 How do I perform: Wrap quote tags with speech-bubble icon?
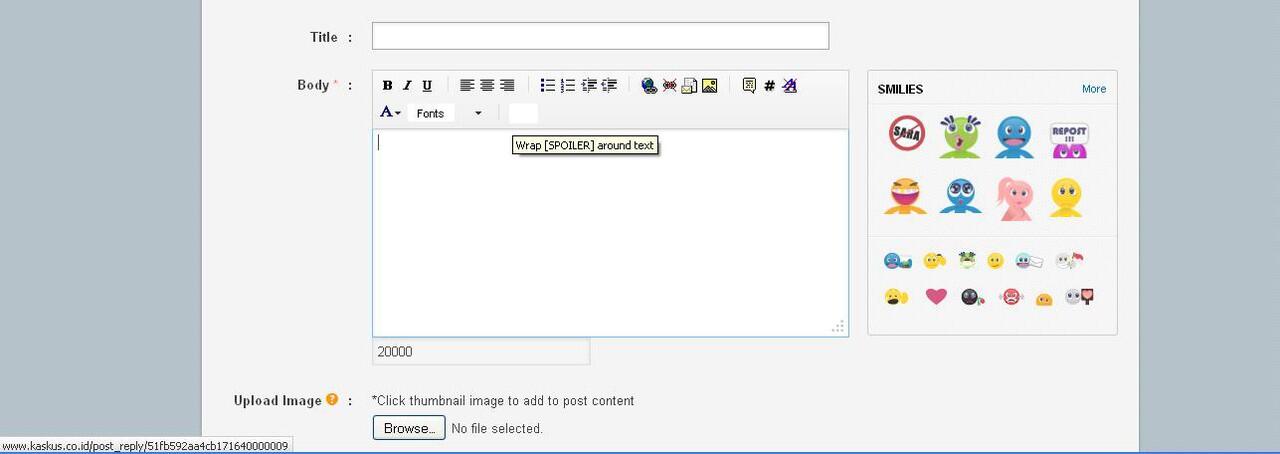[x=749, y=86]
